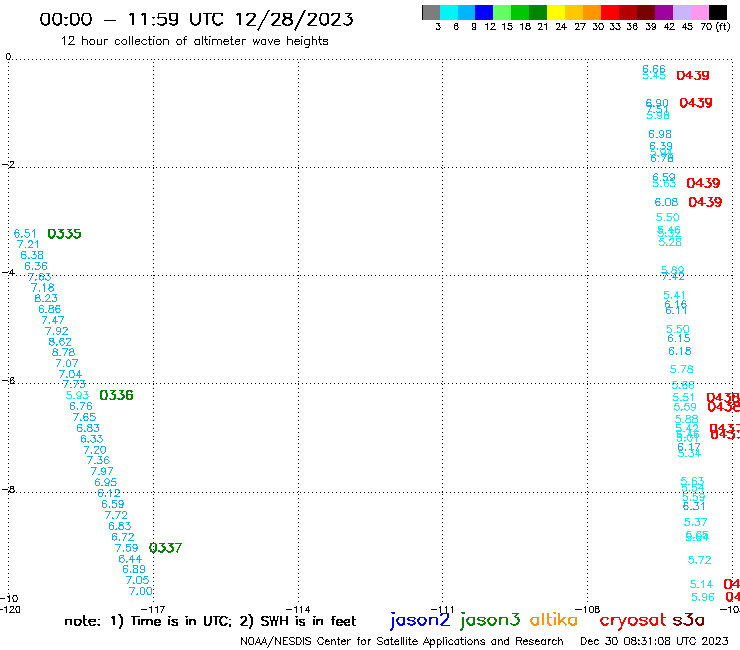Select the yellow 24 ft legend swatch

pos(556,12)
